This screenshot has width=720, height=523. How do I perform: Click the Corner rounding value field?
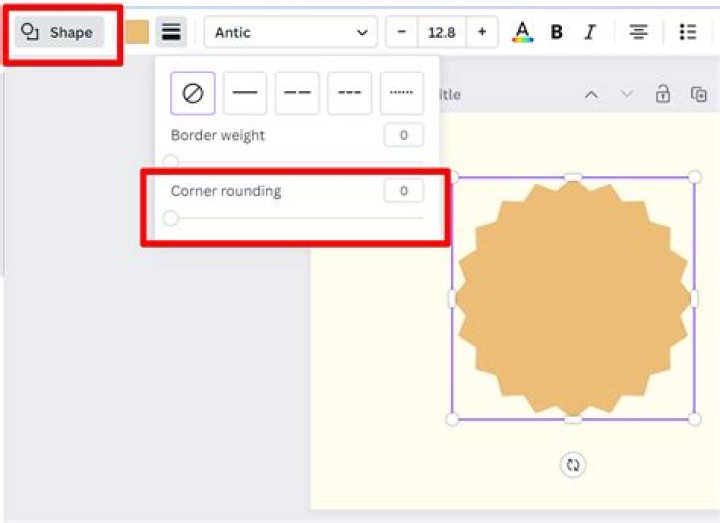(x=404, y=191)
